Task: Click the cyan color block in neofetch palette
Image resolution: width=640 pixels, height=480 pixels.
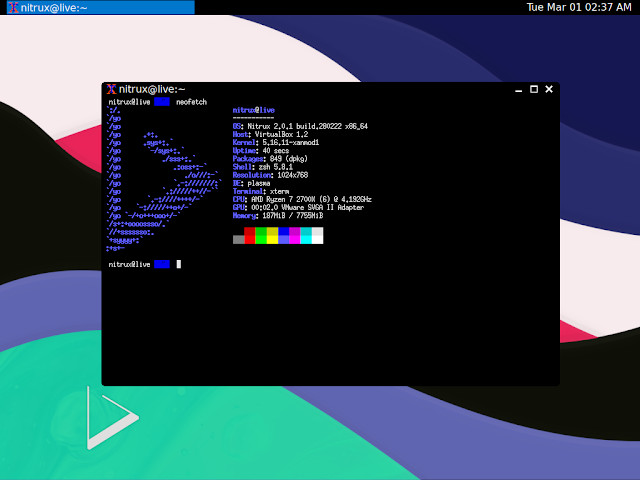Action: (306, 236)
